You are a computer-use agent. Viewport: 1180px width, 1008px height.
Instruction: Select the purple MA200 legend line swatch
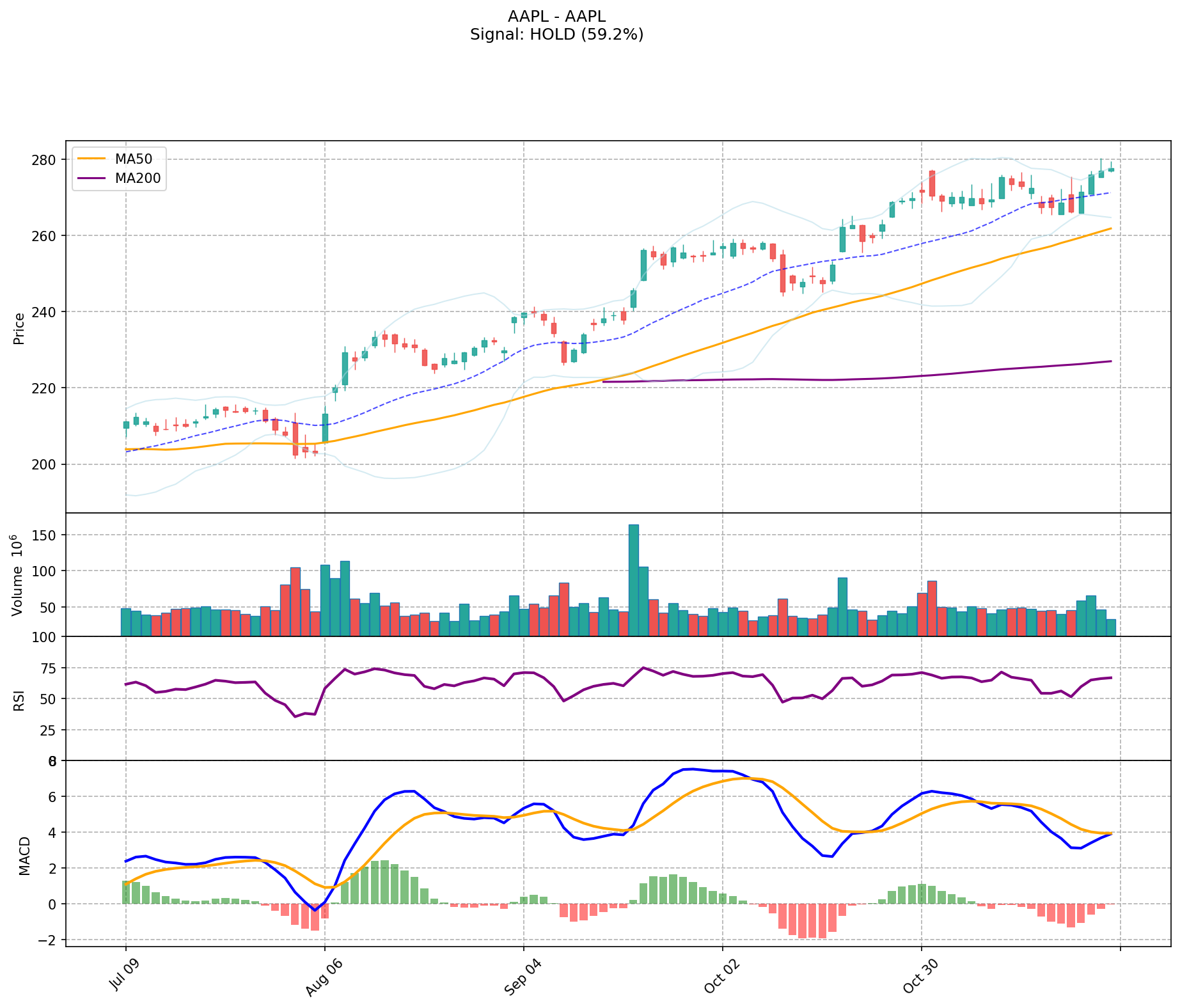pos(92,178)
